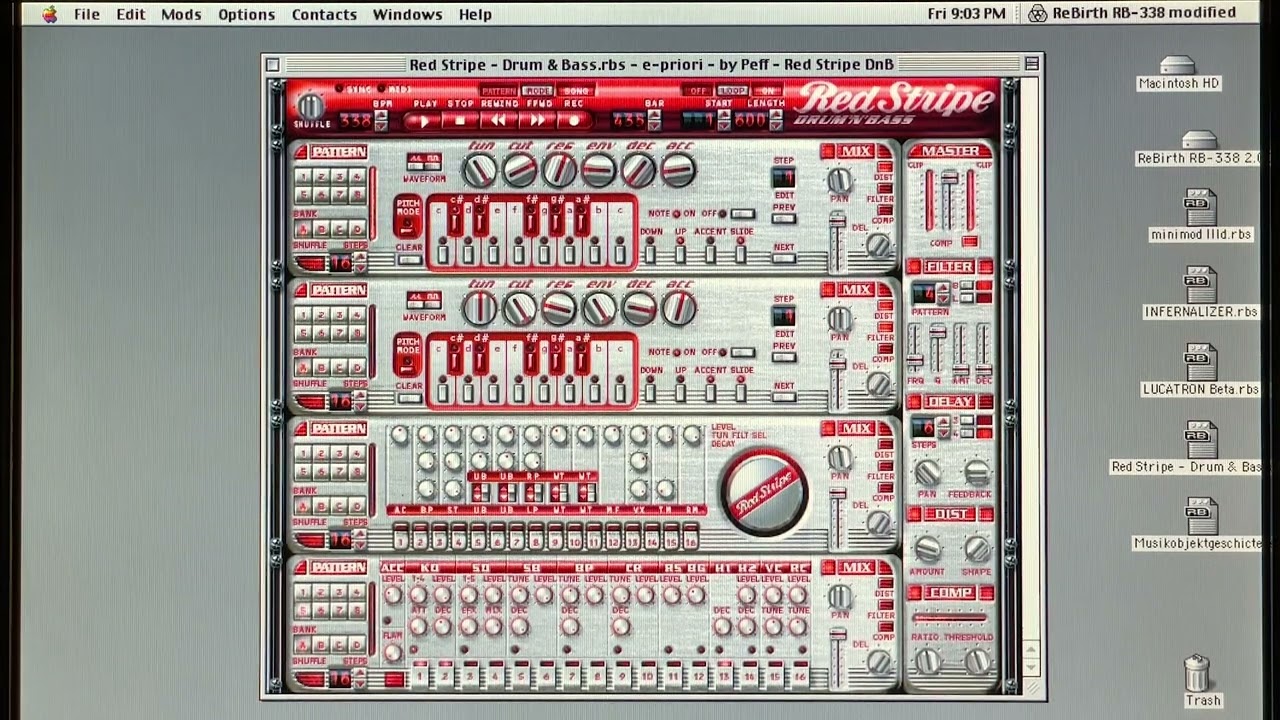Open the Options menu

tap(246, 14)
